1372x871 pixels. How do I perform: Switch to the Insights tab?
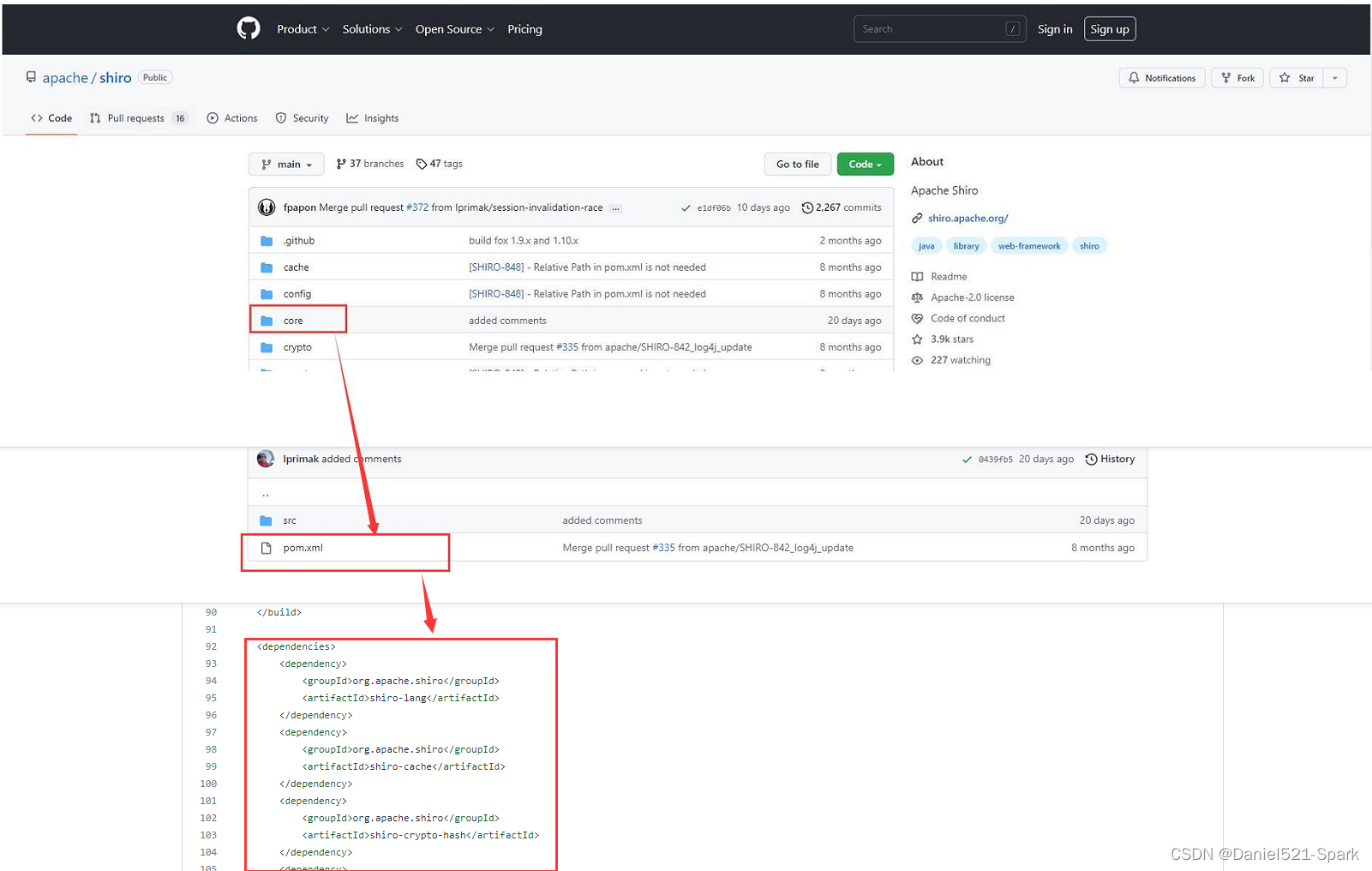(373, 118)
